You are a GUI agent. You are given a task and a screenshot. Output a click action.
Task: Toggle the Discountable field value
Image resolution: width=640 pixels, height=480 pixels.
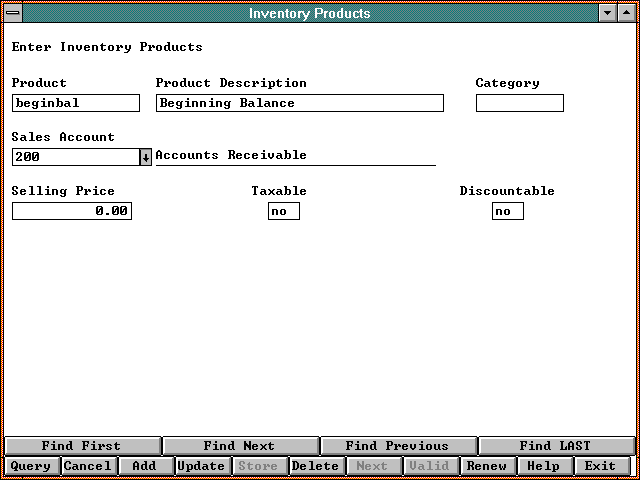click(x=508, y=211)
